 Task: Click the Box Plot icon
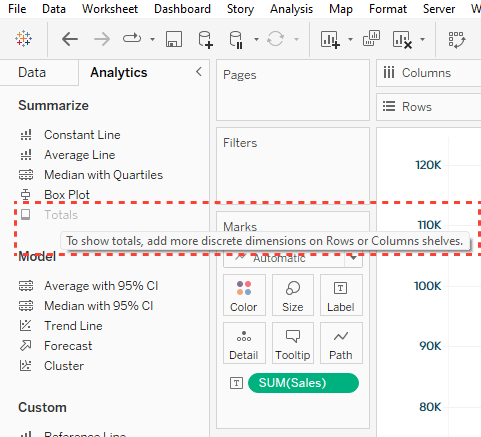[26, 195]
